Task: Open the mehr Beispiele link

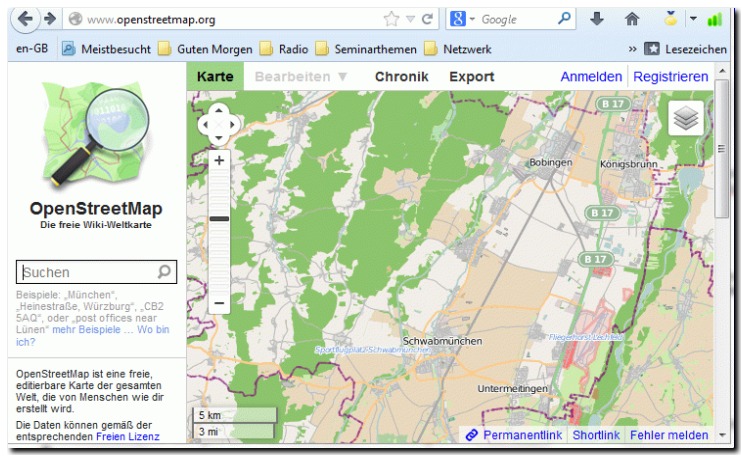Action: point(92,330)
